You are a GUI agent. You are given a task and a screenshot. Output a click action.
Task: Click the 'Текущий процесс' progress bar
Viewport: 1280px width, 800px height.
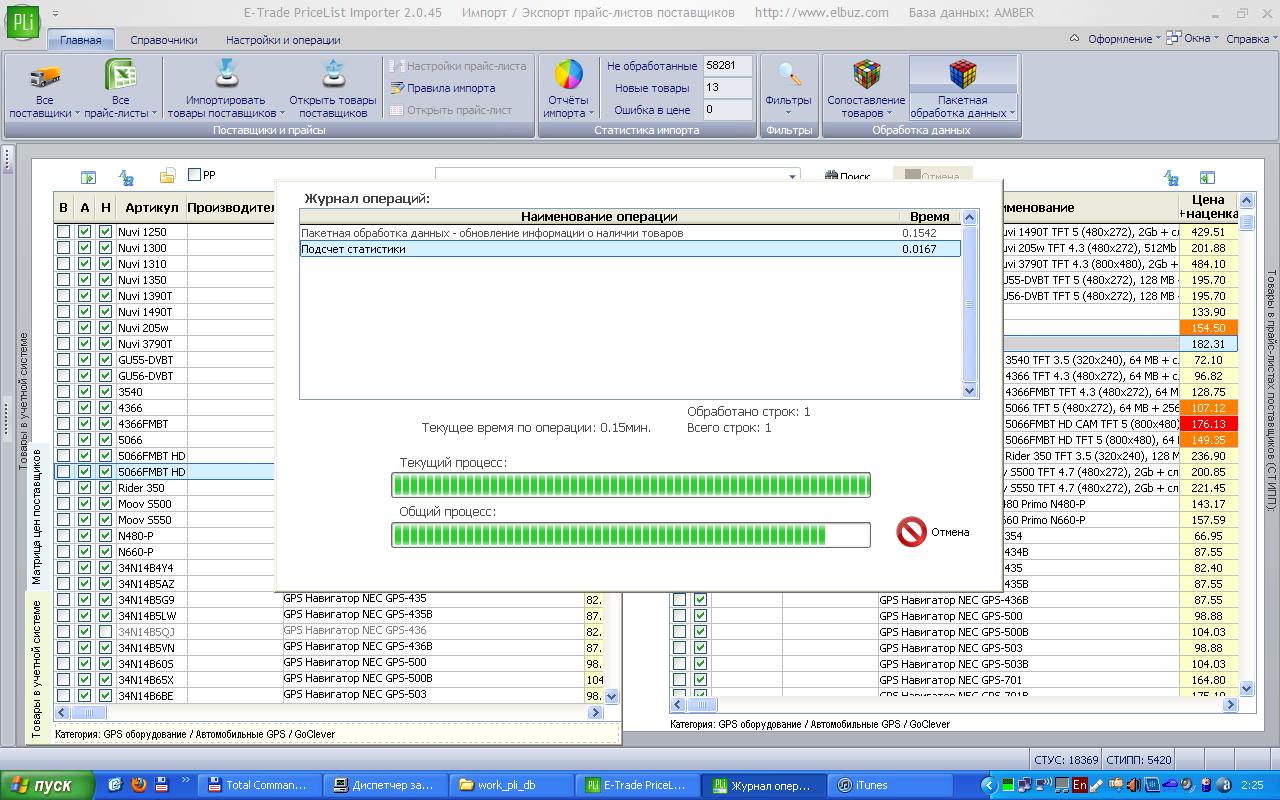pyautogui.click(x=631, y=485)
